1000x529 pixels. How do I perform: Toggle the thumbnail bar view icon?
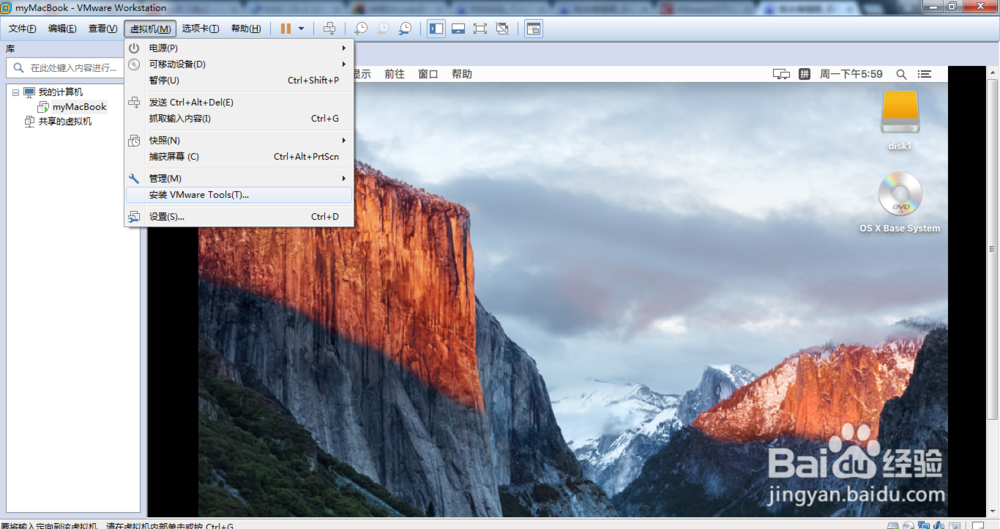coord(458,29)
